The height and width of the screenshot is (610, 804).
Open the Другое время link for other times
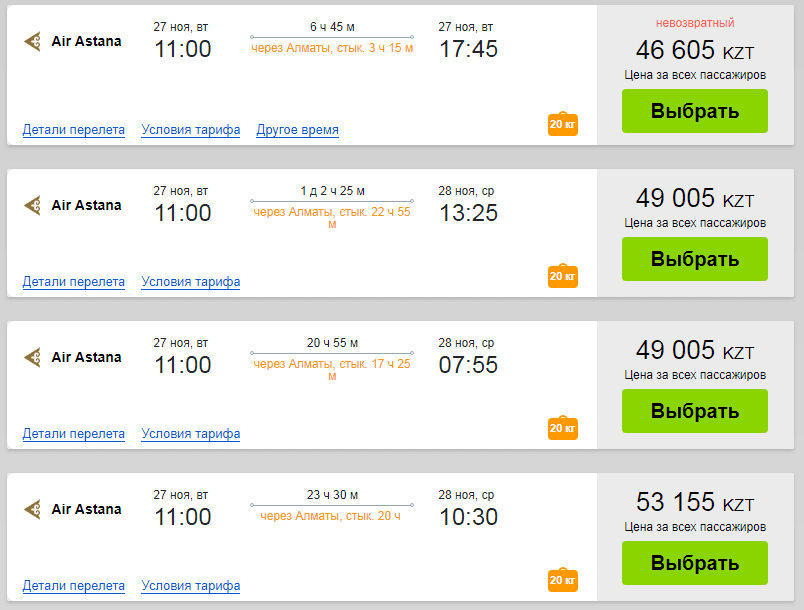297,130
